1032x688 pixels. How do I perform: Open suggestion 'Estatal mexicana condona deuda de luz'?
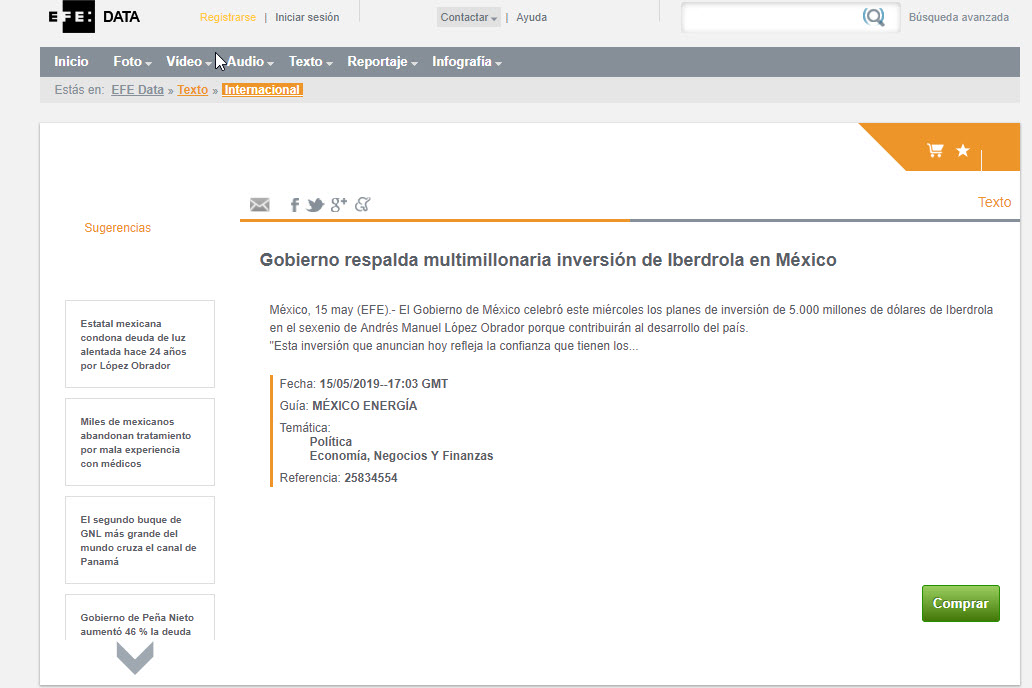point(140,344)
